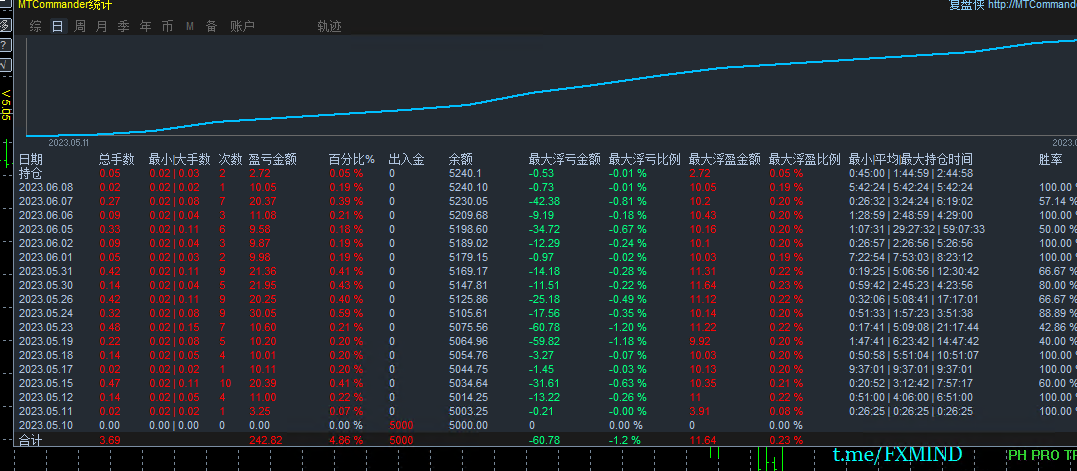Open the MTCommander website link
1077x471 pixels.
(x=1032, y=5)
